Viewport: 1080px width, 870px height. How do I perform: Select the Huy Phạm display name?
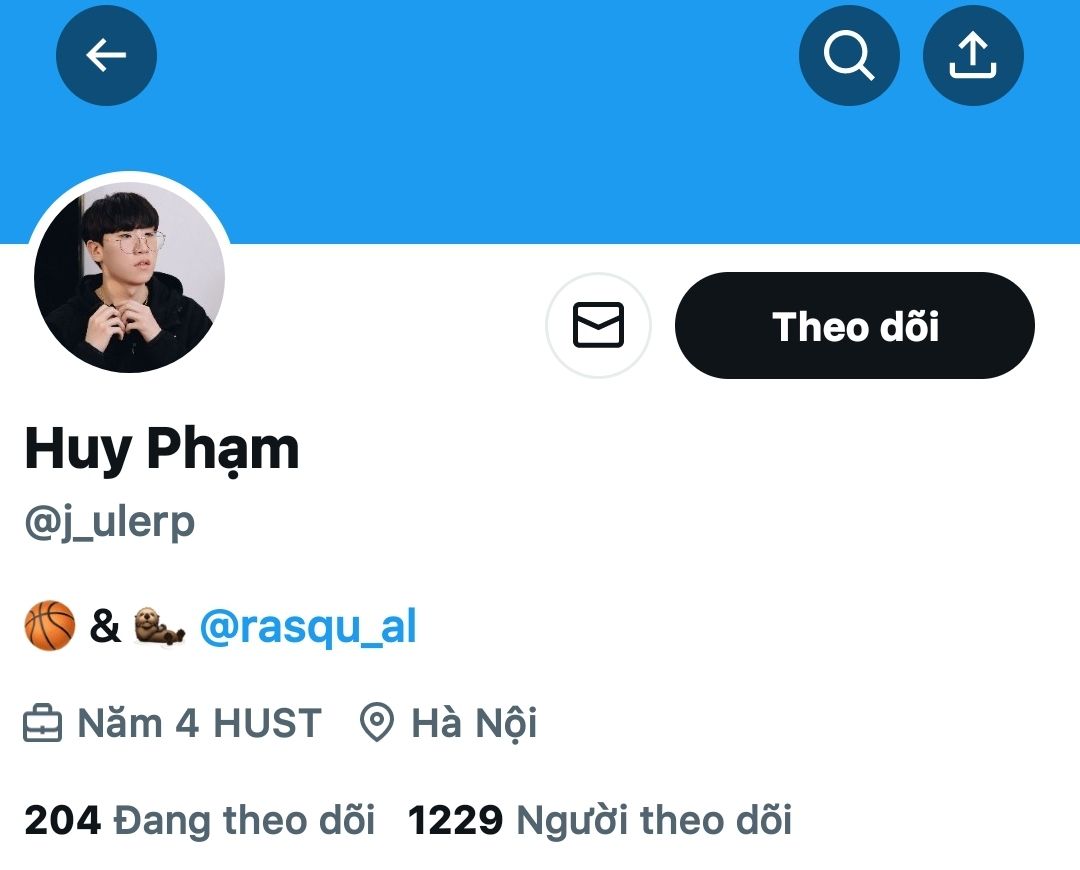point(162,449)
